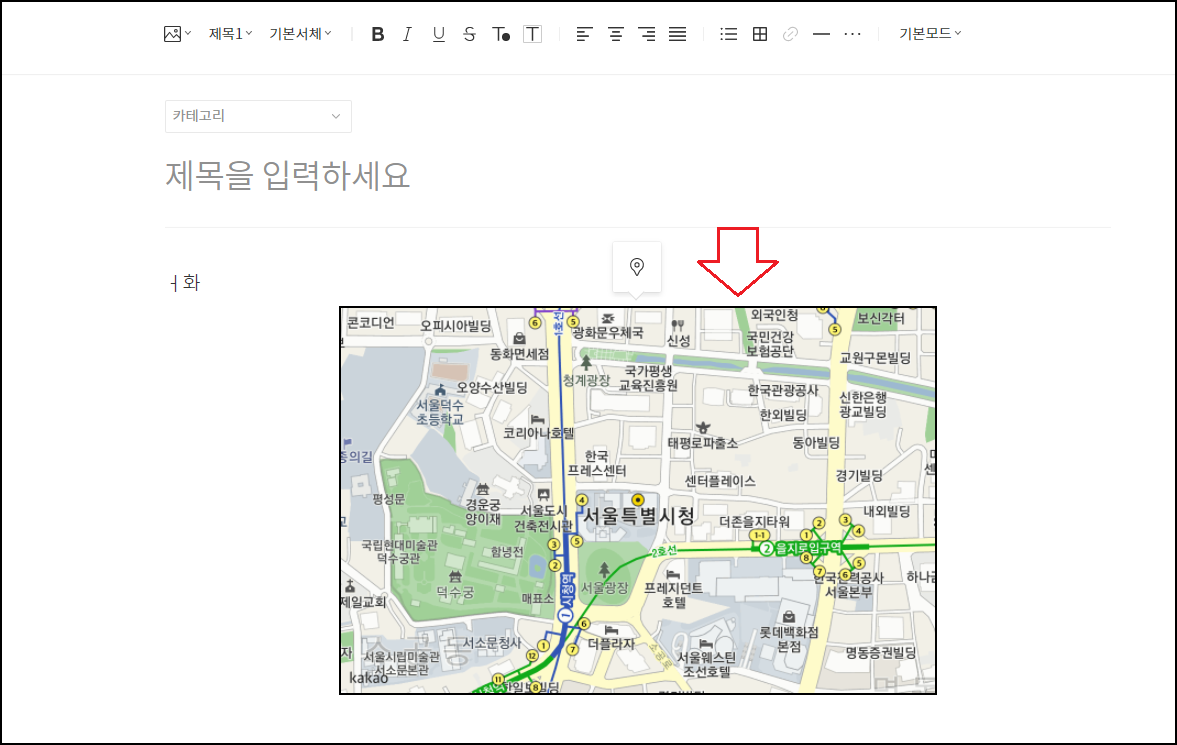Toggle italic formatting
This screenshot has width=1177, height=745.
(407, 34)
